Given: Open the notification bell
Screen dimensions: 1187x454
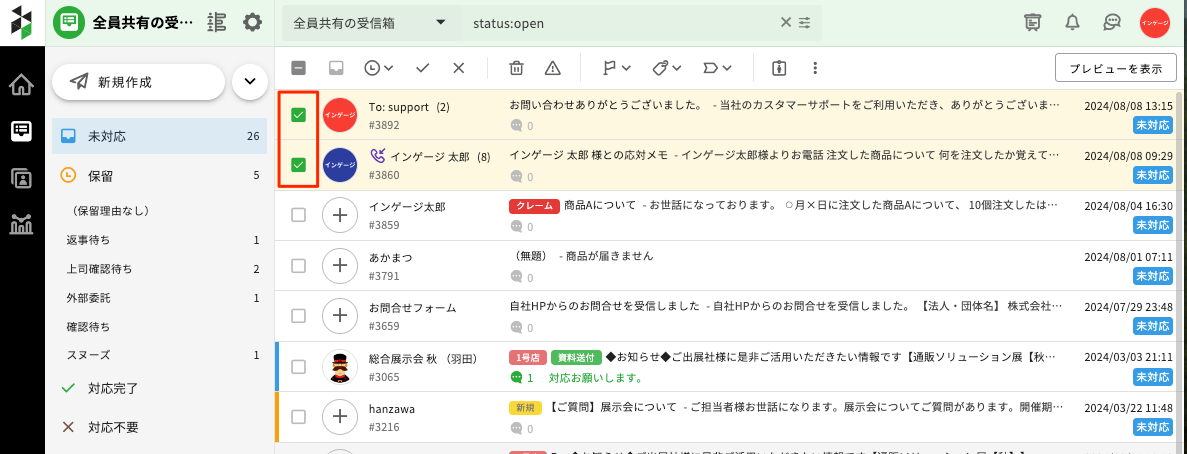Looking at the screenshot, I should pos(1073,22).
